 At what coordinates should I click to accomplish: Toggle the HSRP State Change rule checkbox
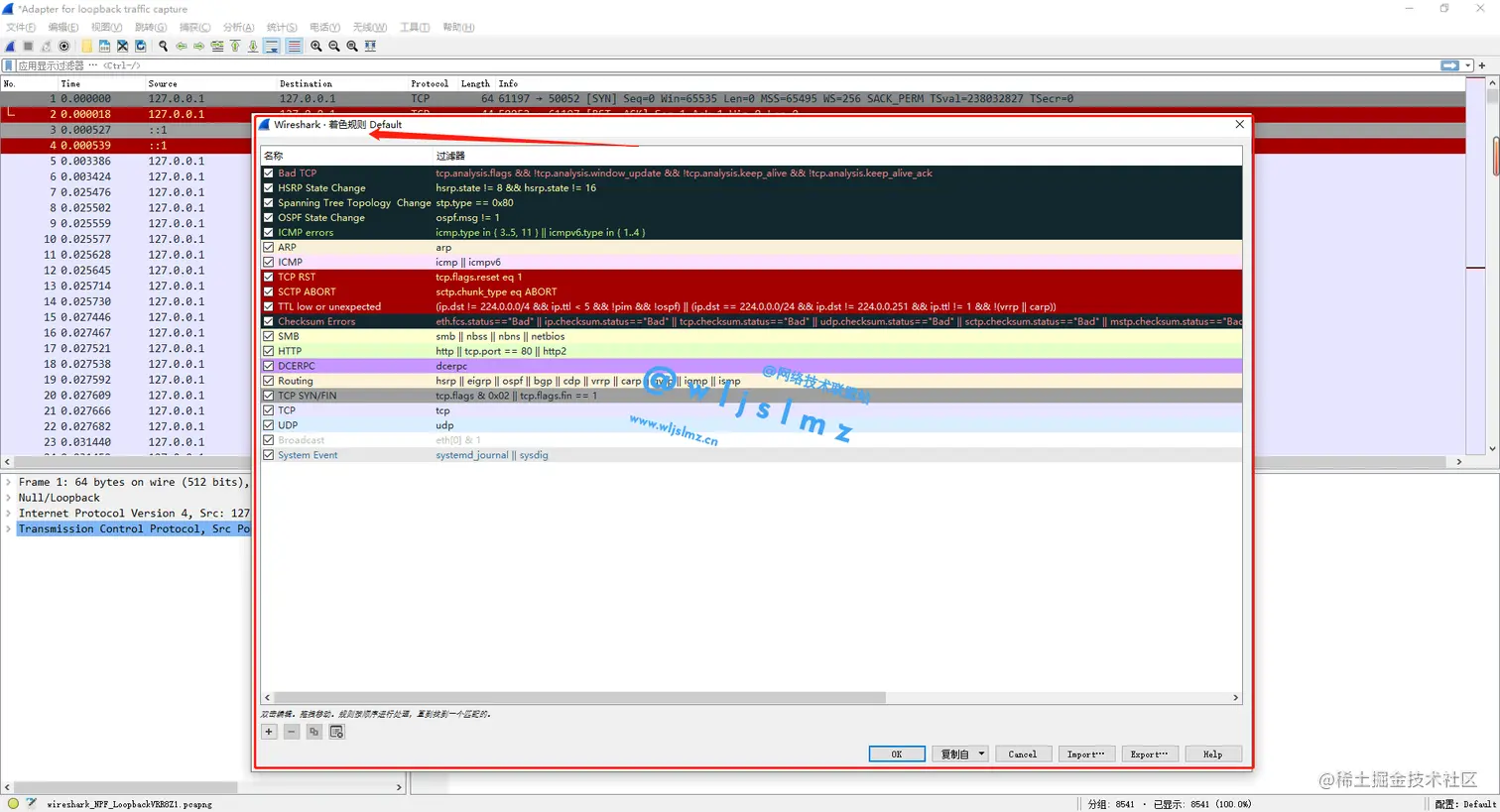(269, 187)
